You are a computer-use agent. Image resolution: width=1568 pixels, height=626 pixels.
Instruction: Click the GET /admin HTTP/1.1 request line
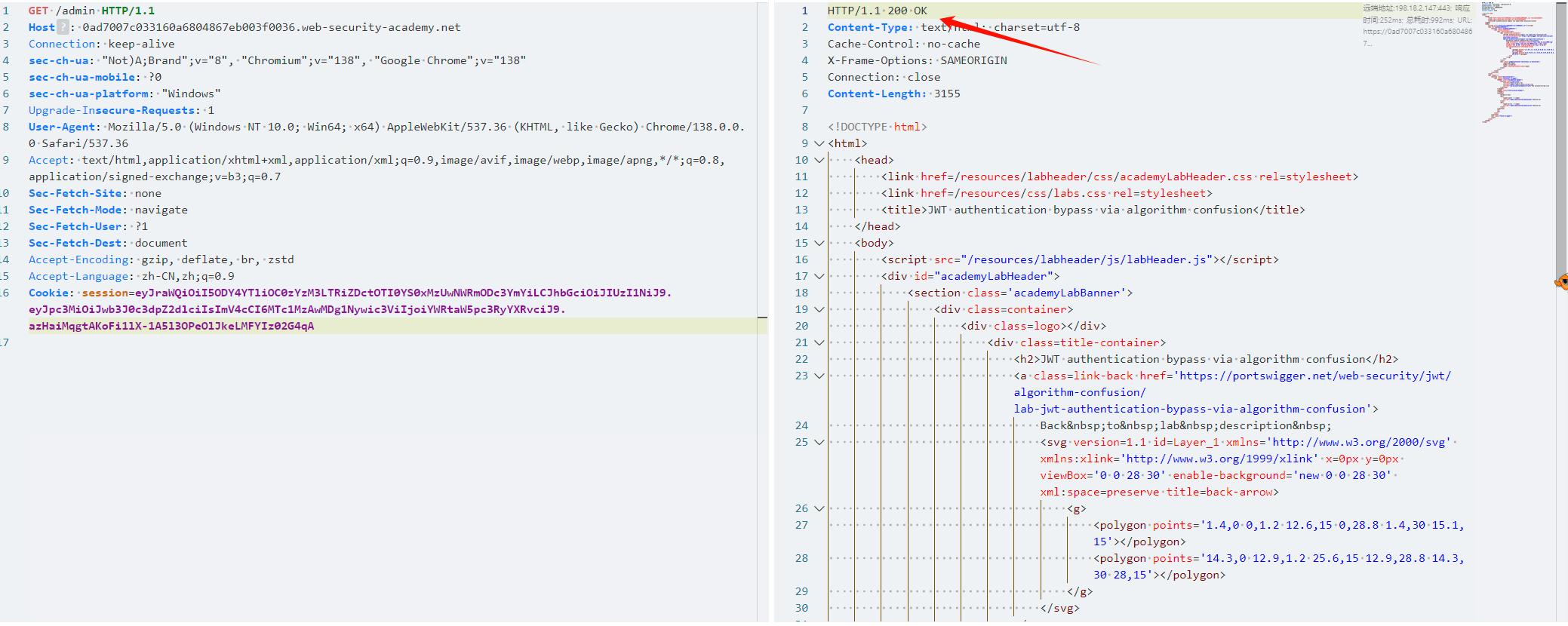coord(91,11)
